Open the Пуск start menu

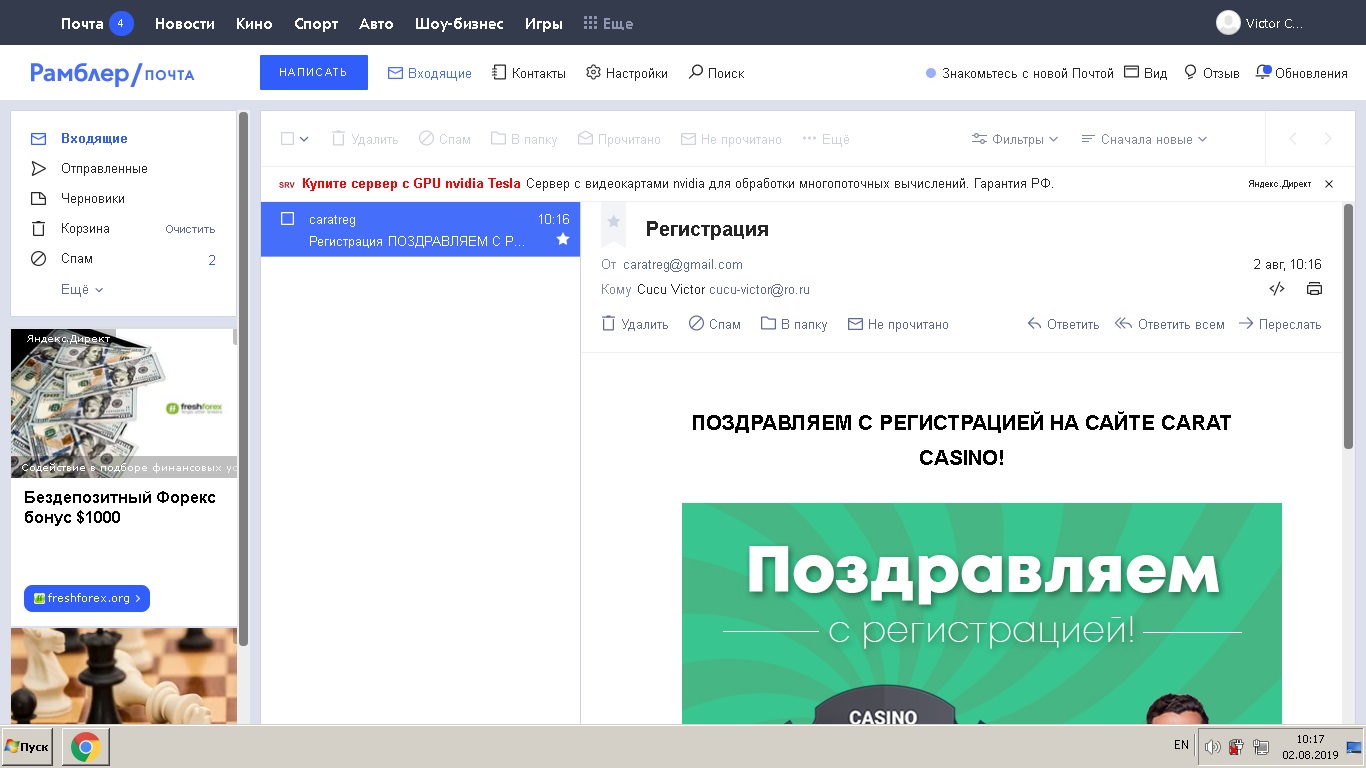[27, 747]
